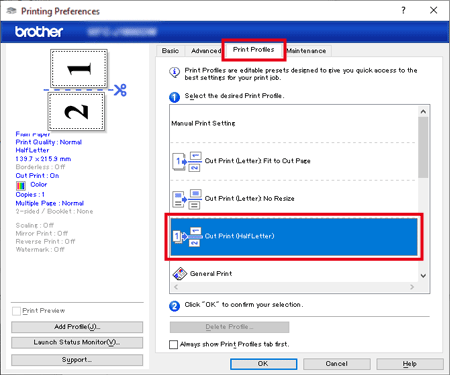Click the brother logo in the blue header

tap(39, 32)
